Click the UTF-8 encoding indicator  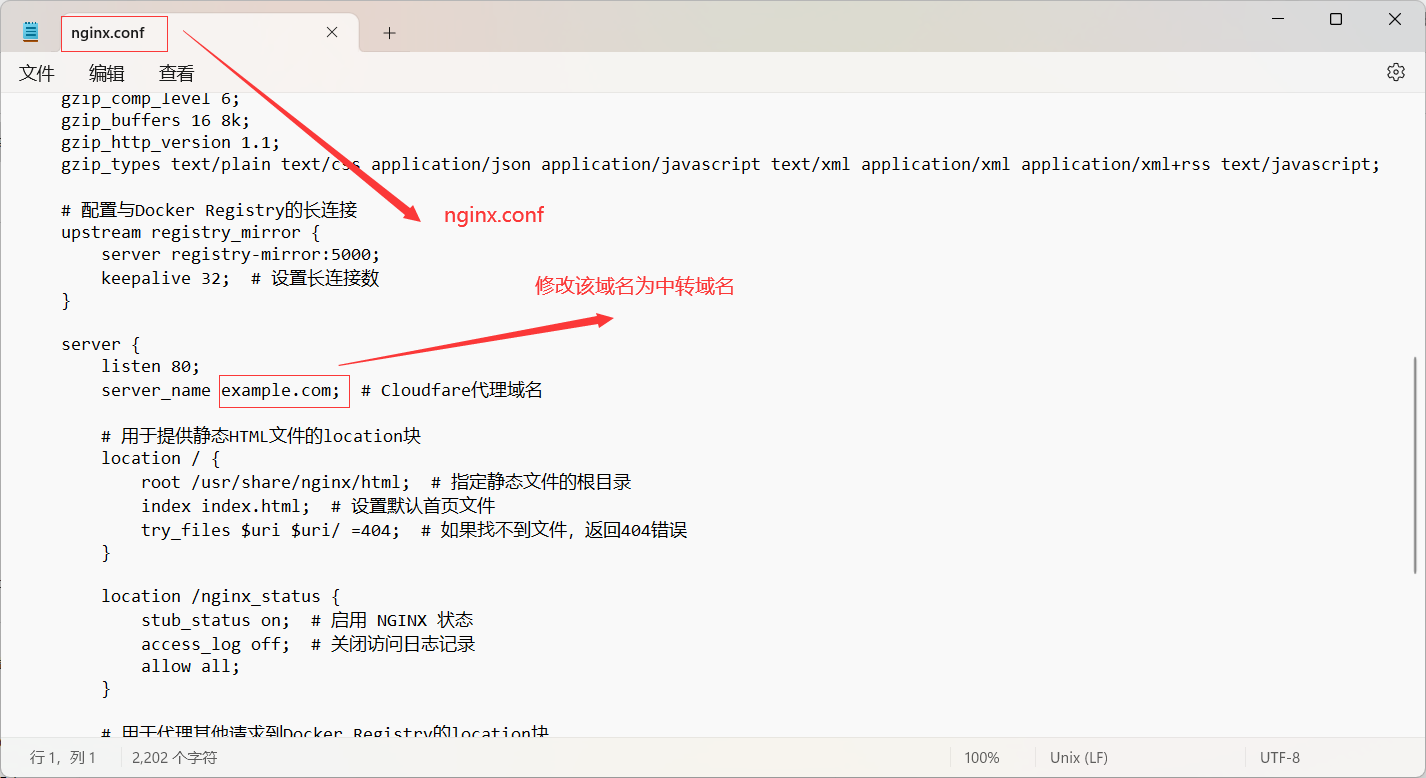point(1280,758)
